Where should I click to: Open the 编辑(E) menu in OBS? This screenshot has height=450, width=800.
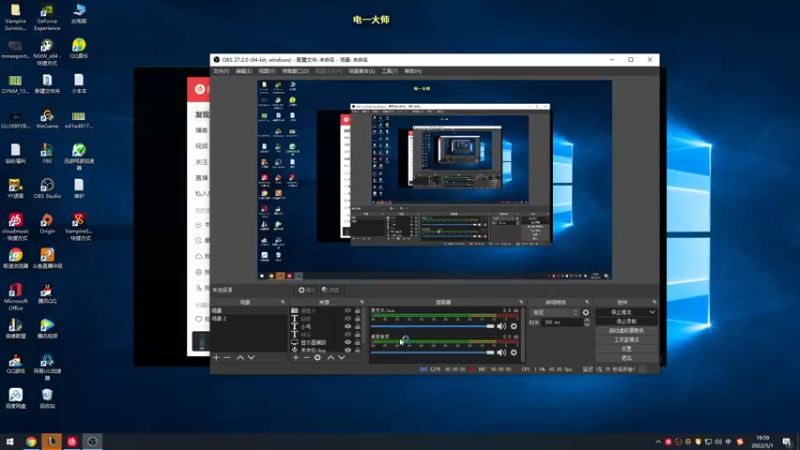(244, 71)
